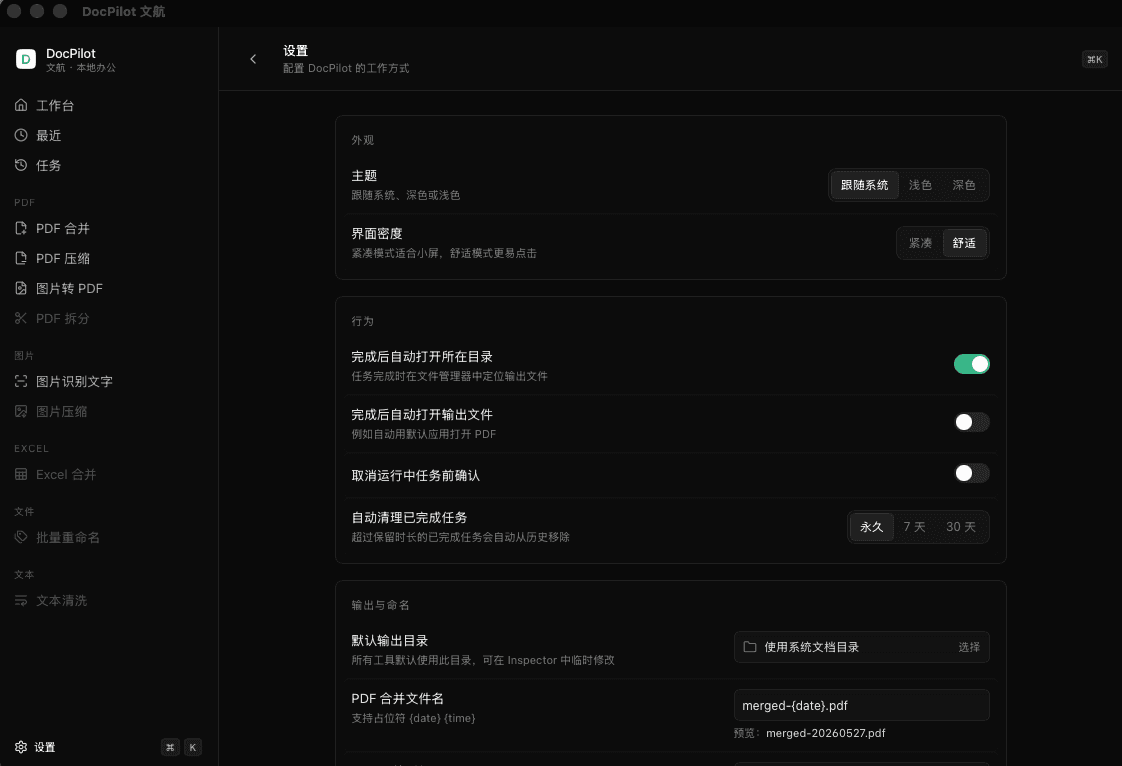Toggle 取消运行中任务前确认 switch
The width and height of the screenshot is (1122, 766).
[x=972, y=473]
